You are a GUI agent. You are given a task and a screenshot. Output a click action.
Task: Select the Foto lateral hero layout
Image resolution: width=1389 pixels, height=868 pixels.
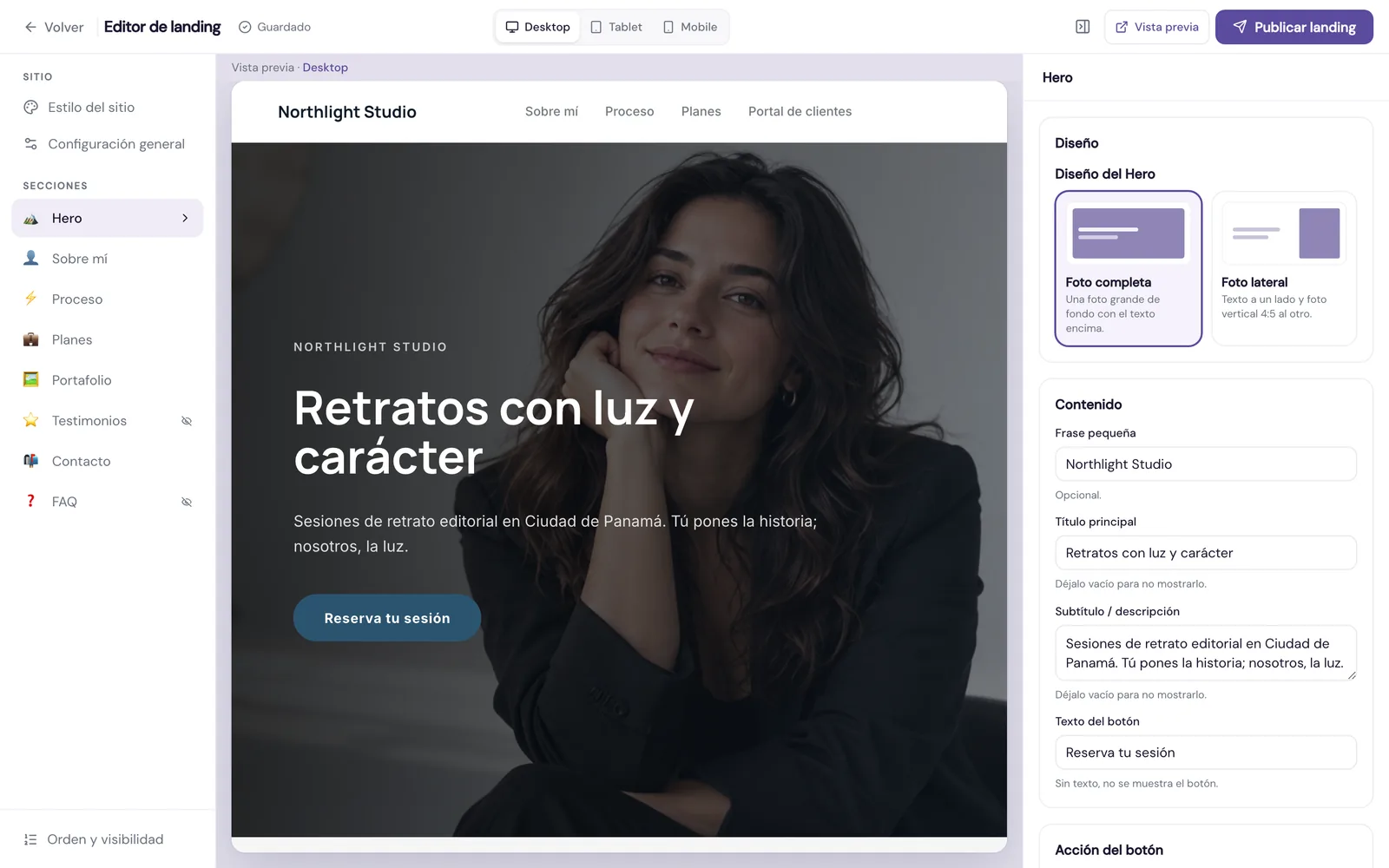[x=1284, y=268]
